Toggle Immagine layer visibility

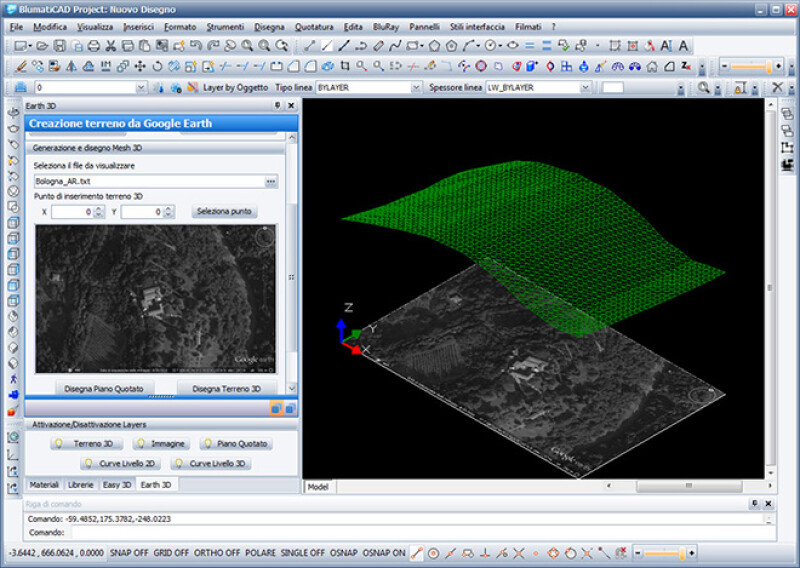161,443
